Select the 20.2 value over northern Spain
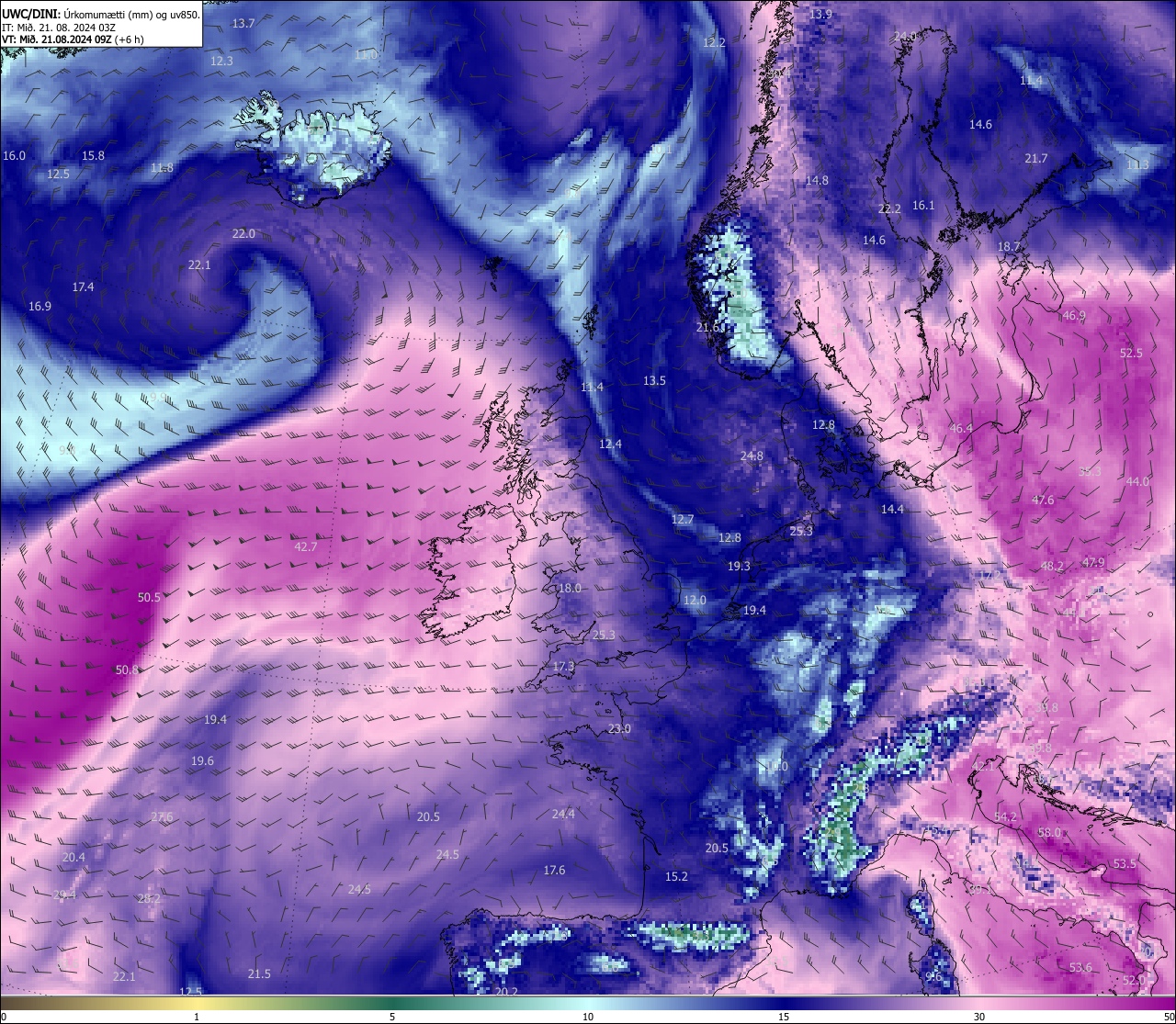 click(x=506, y=992)
